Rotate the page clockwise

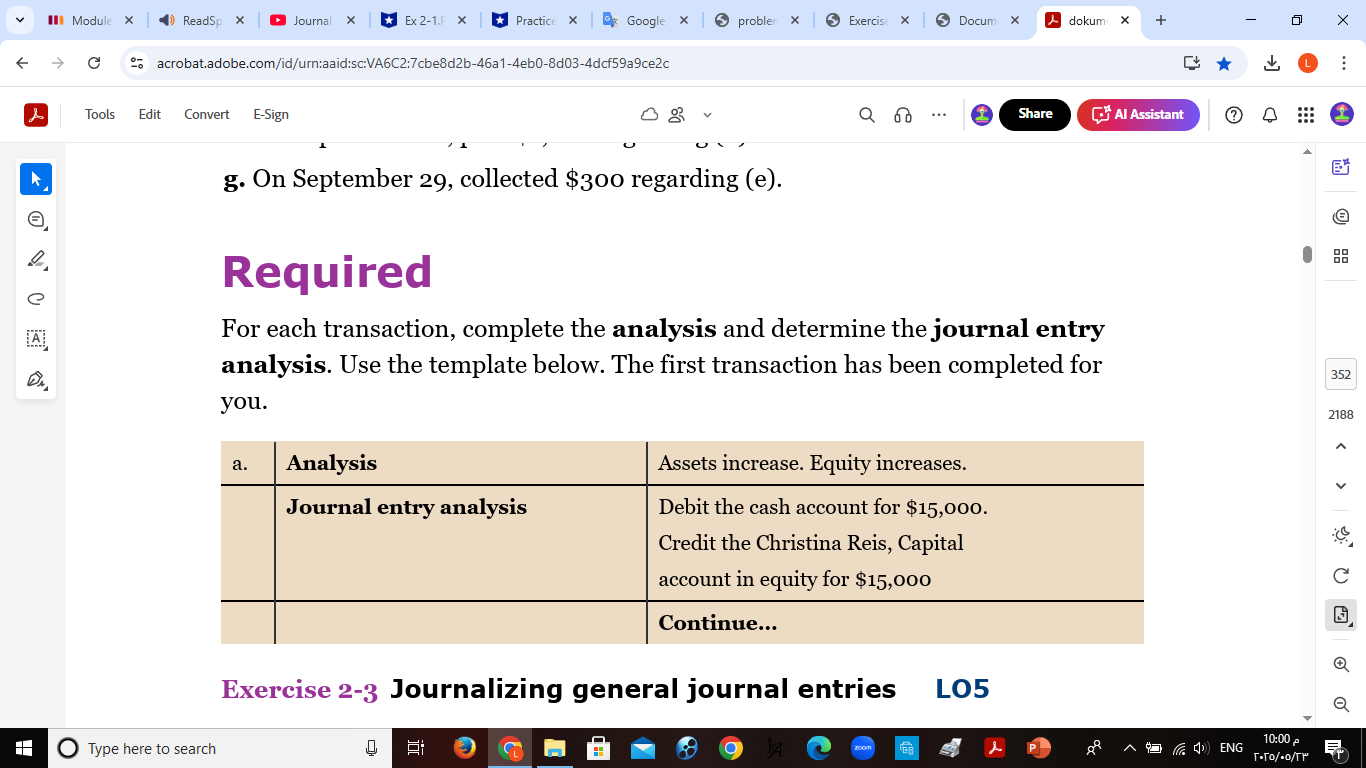[x=1341, y=576]
